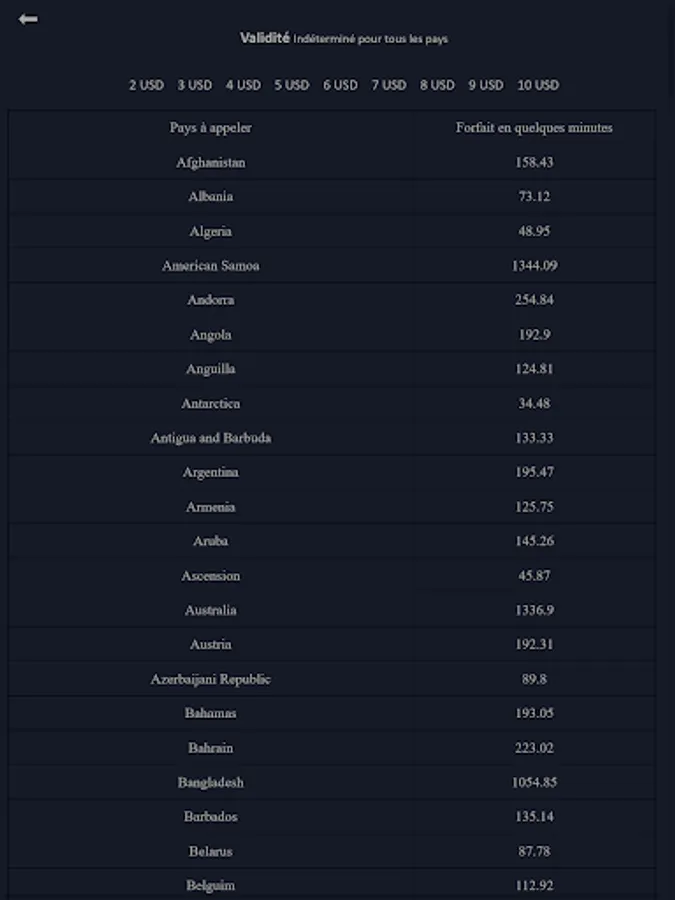The image size is (675, 900).
Task: Select American Samoa in the list
Action: (211, 266)
